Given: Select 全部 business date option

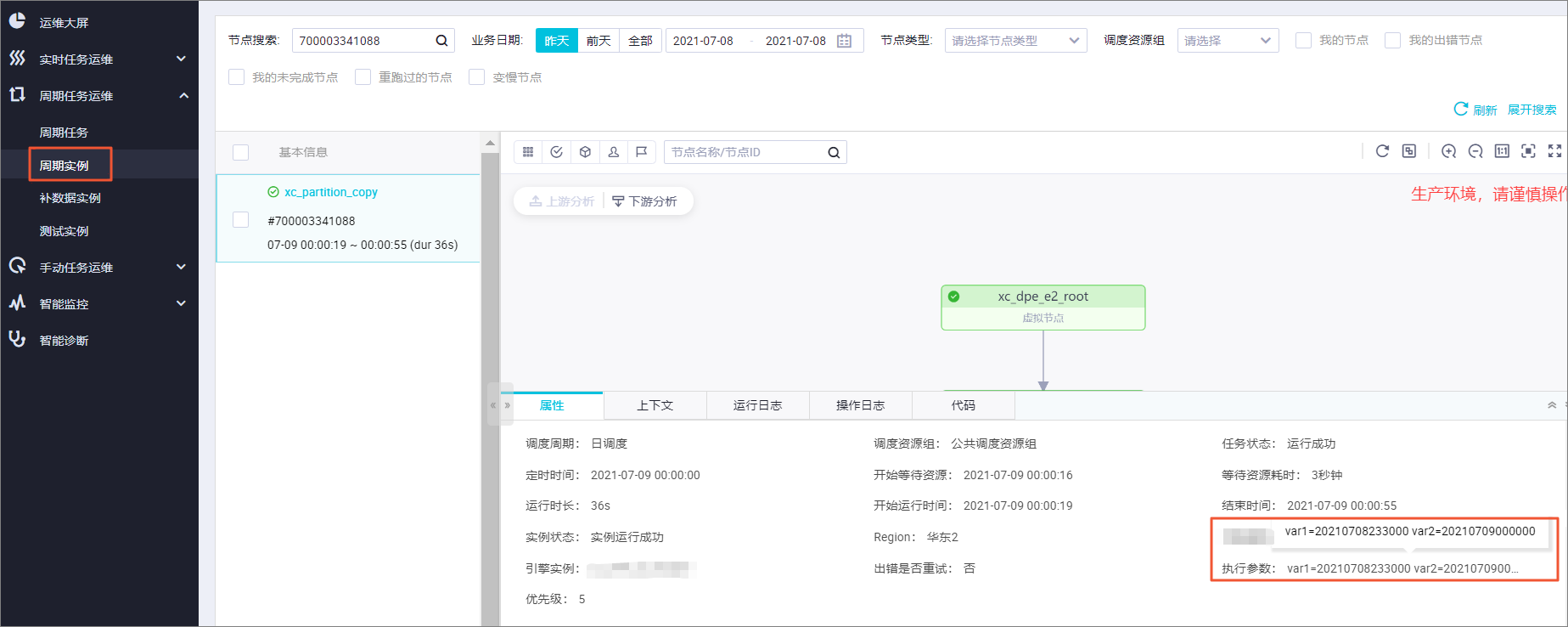Looking at the screenshot, I should pyautogui.click(x=640, y=41).
